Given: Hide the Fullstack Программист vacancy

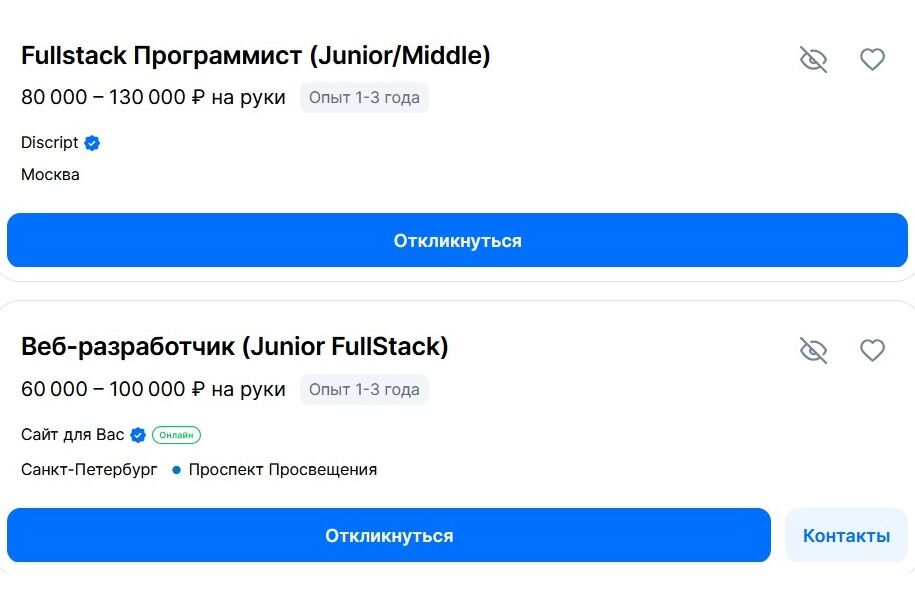Looking at the screenshot, I should (813, 60).
